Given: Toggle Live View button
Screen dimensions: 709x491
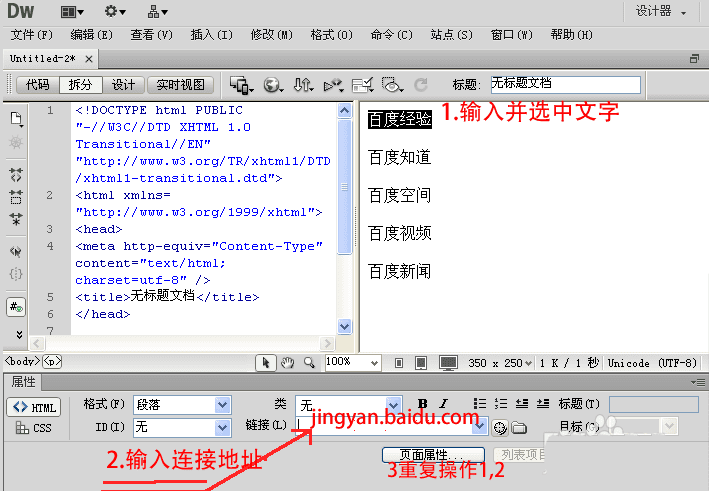Looking at the screenshot, I should click(x=180, y=85).
